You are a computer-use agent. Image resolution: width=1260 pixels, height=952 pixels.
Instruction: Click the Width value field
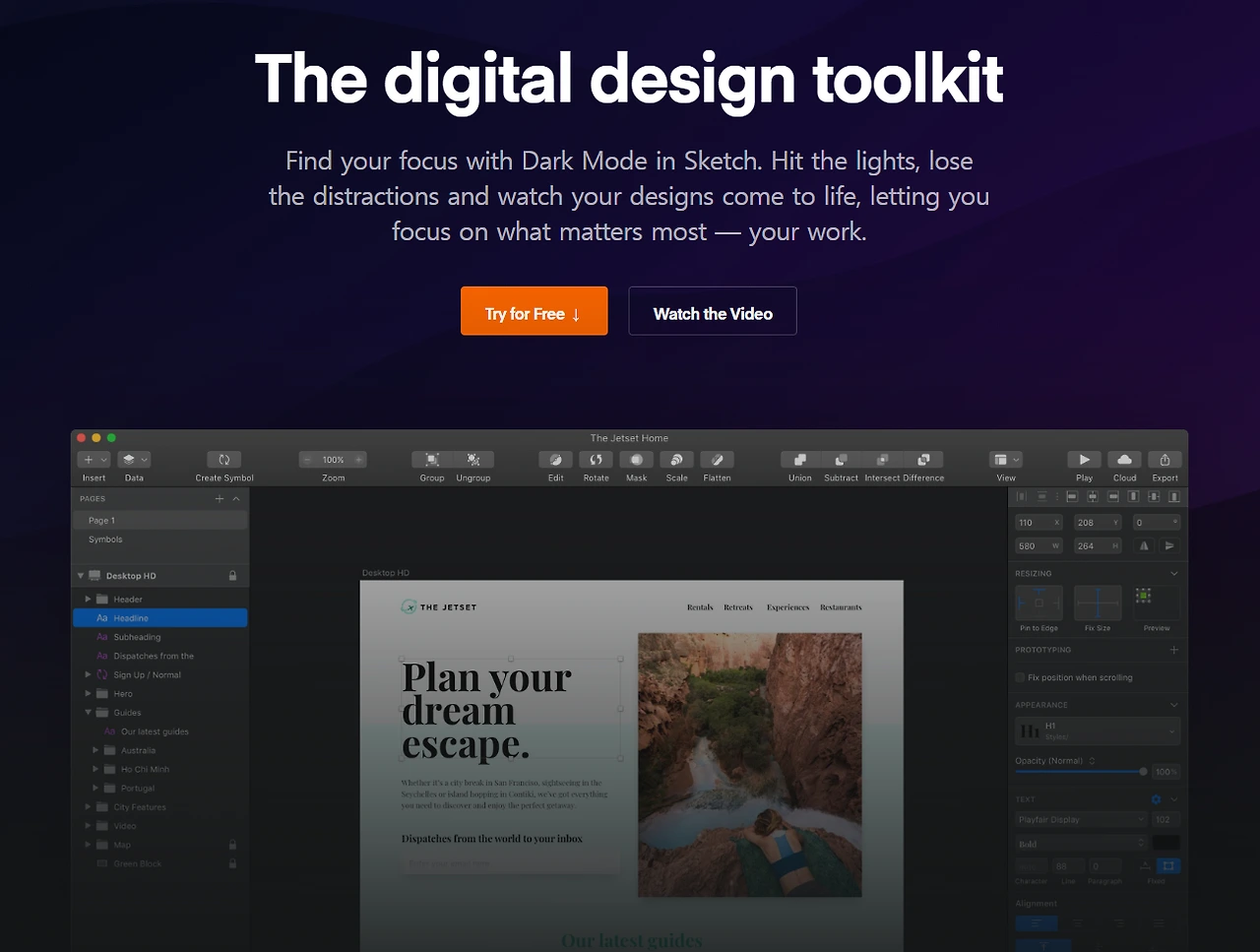pyautogui.click(x=1039, y=545)
